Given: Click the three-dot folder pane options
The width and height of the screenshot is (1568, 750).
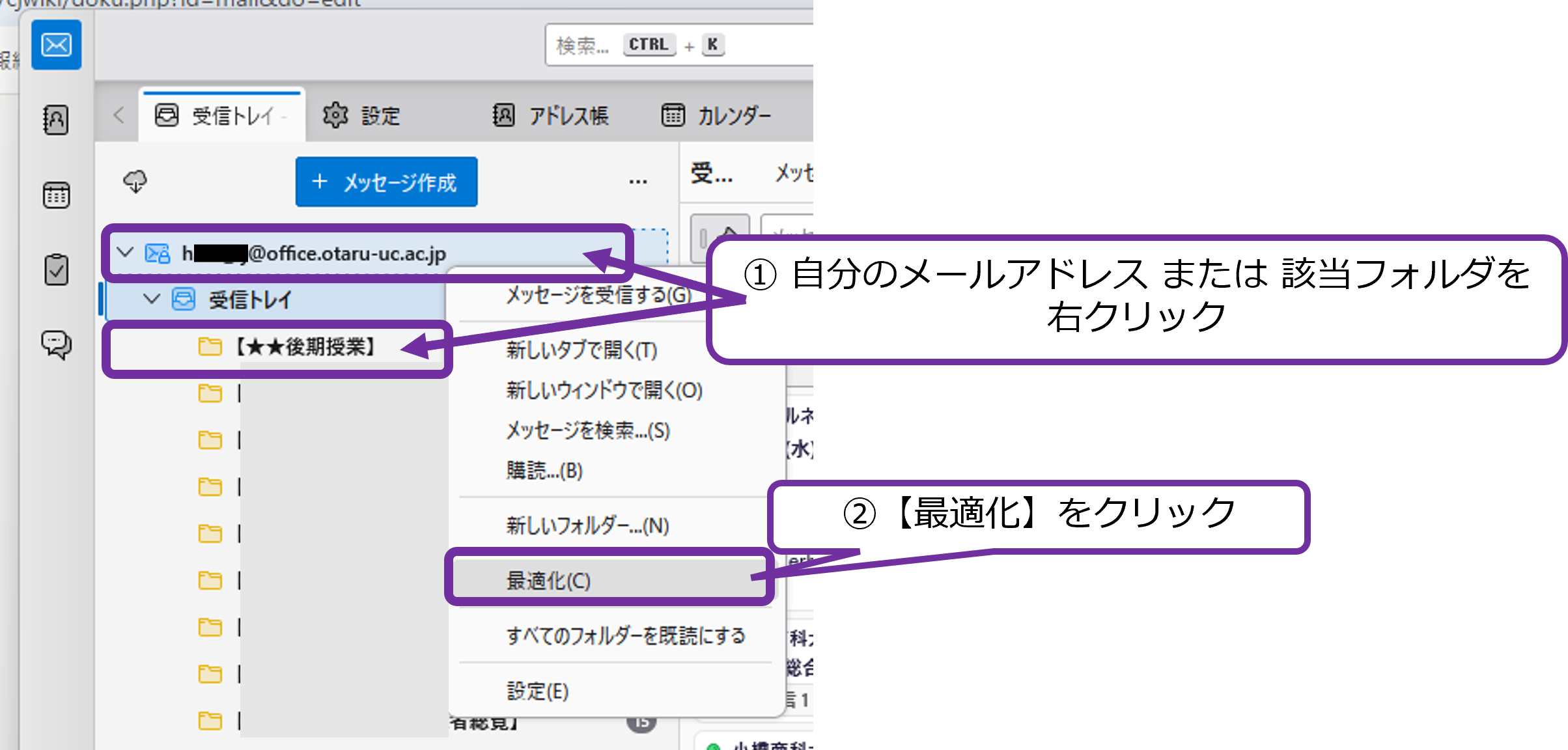Looking at the screenshot, I should 637,182.
